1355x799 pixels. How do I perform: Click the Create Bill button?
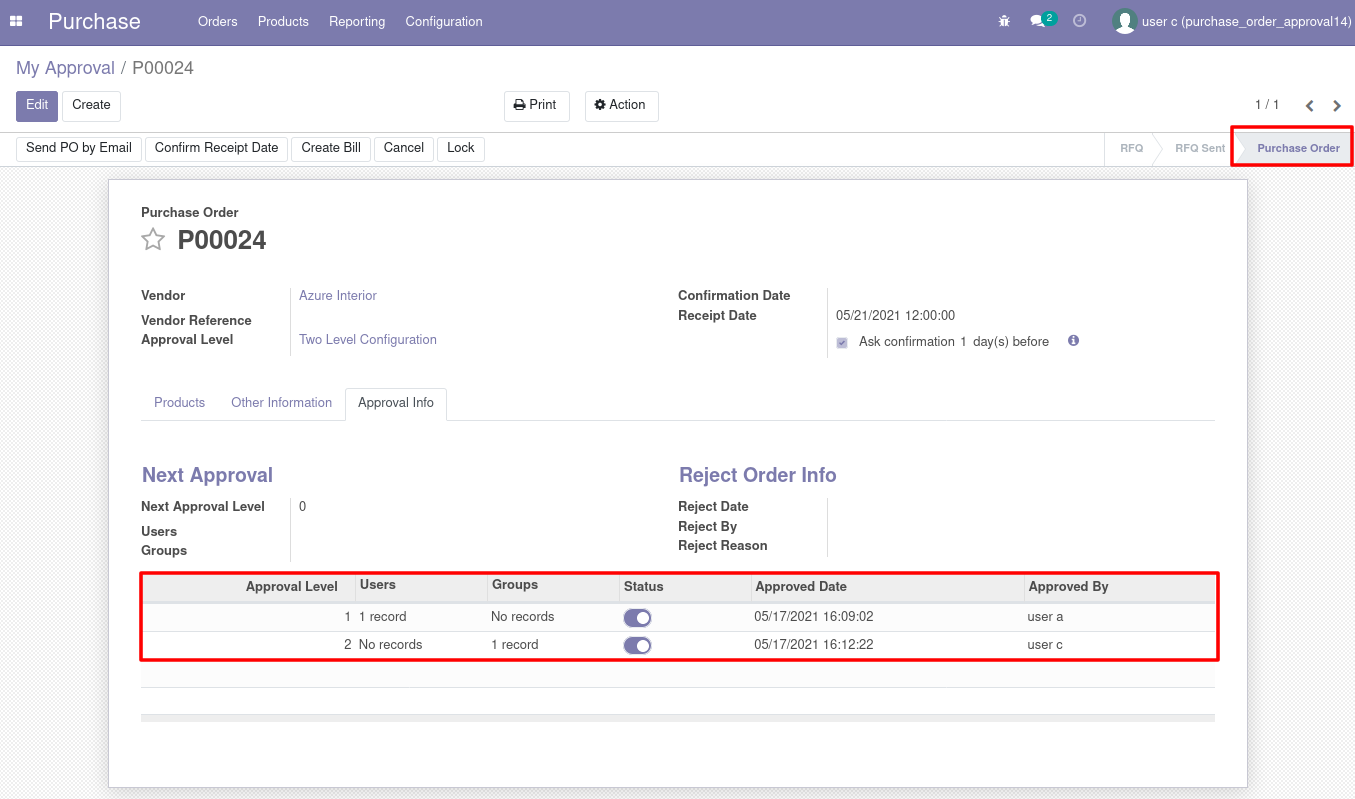coord(331,149)
